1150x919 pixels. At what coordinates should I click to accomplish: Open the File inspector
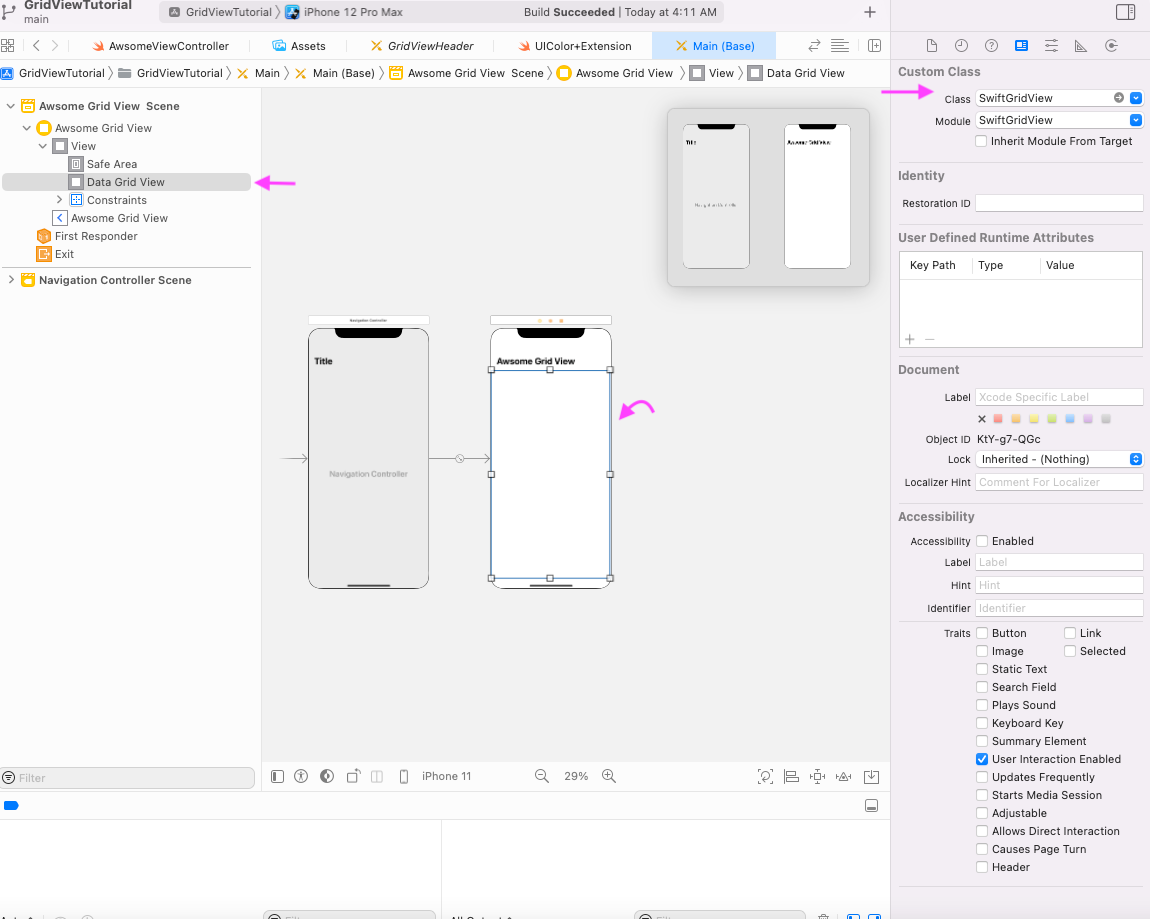point(931,45)
